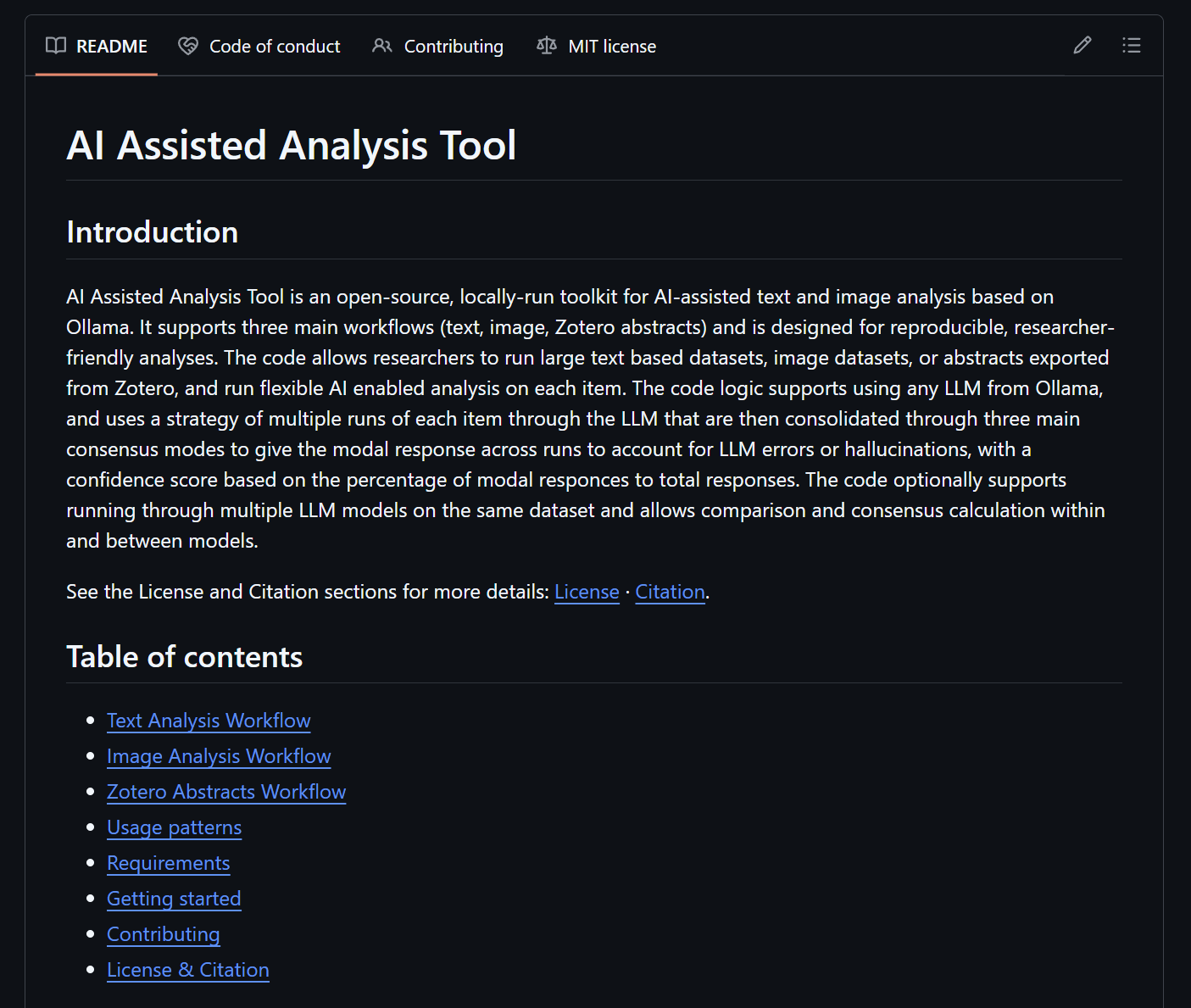Switch to the README tab
Viewport: 1191px width, 1008px height.
(x=110, y=46)
